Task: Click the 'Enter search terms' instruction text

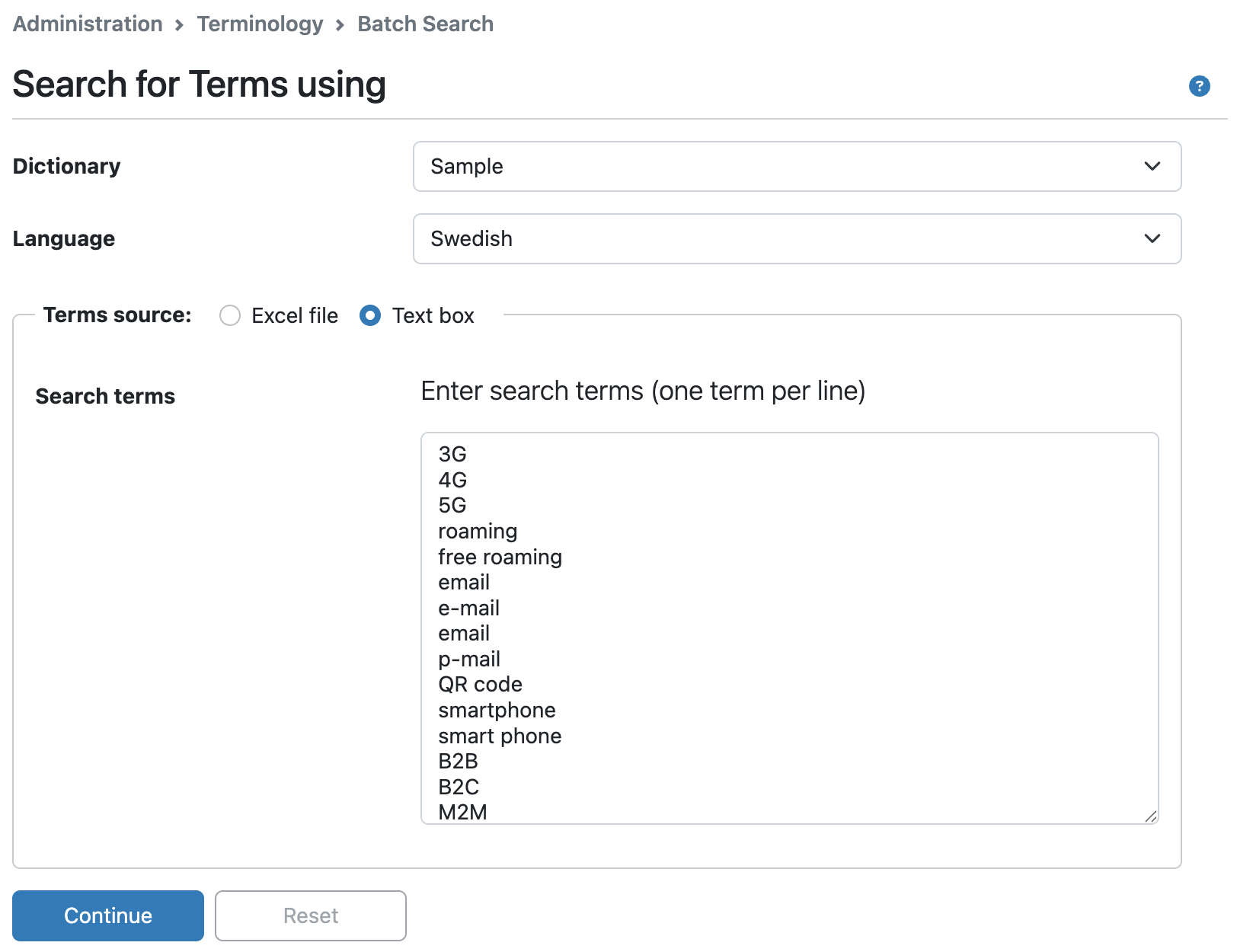Action: [643, 391]
